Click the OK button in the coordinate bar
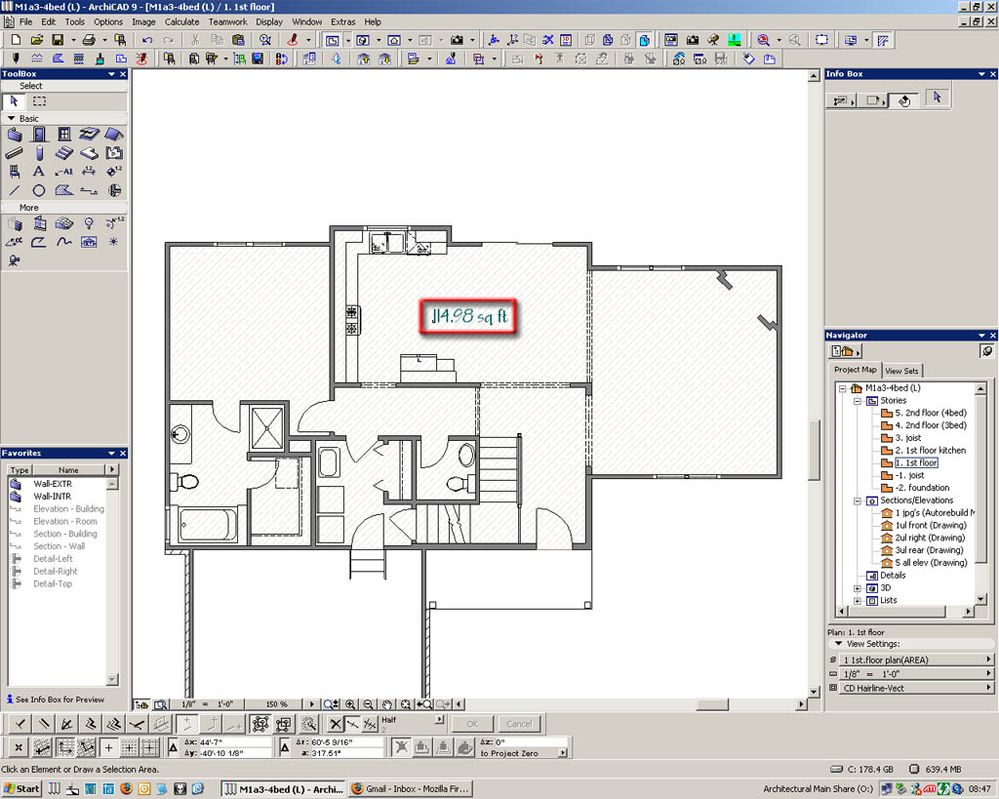 [x=473, y=723]
